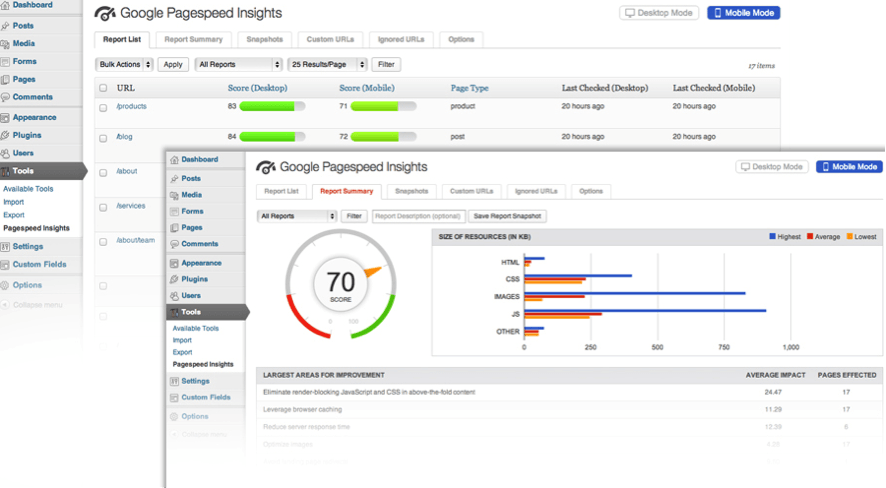Check the select-all checkbox beside the URL header
886x488 pixels.
[103, 88]
